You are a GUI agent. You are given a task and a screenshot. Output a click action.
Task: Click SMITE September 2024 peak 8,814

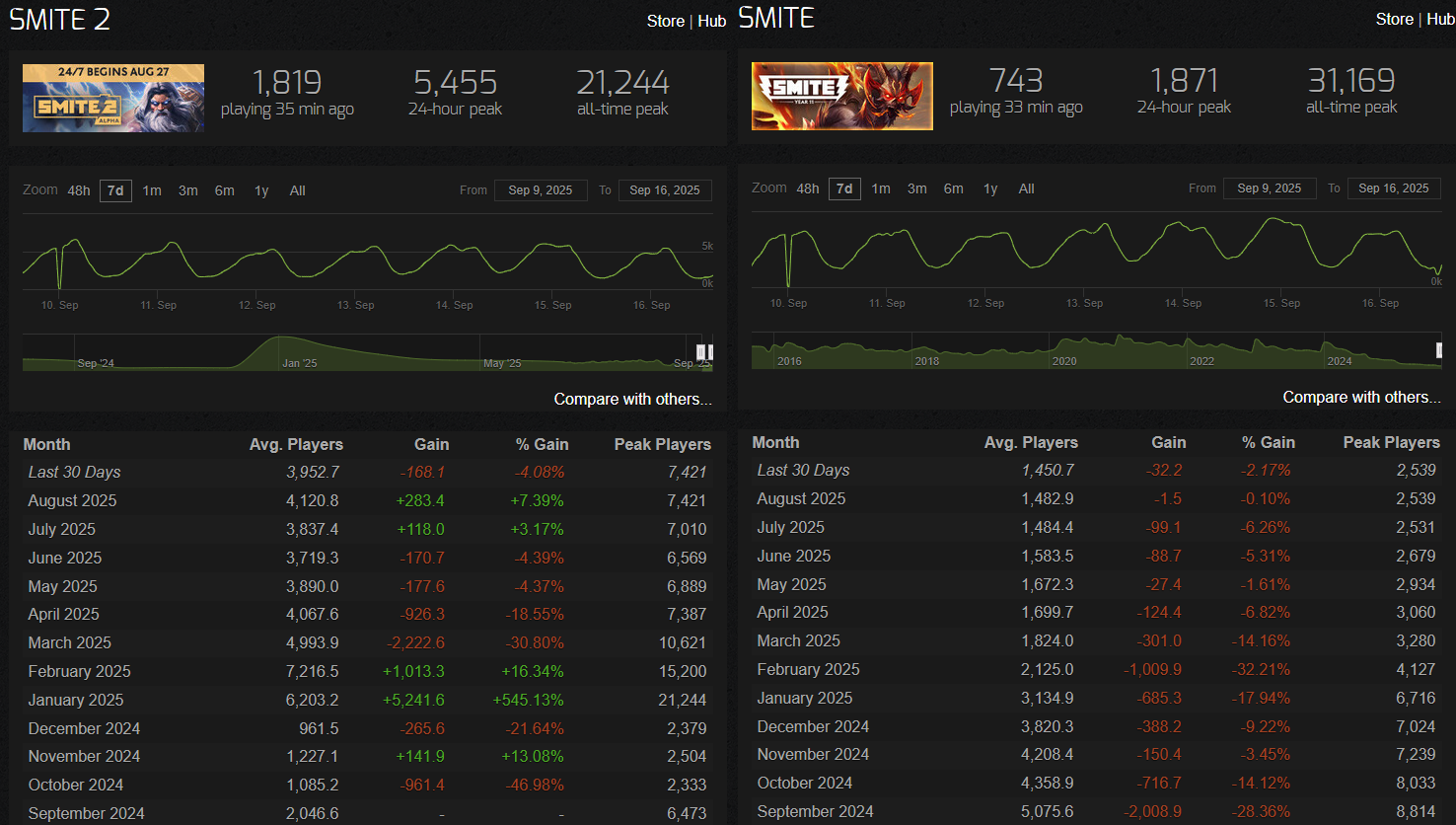[1417, 812]
